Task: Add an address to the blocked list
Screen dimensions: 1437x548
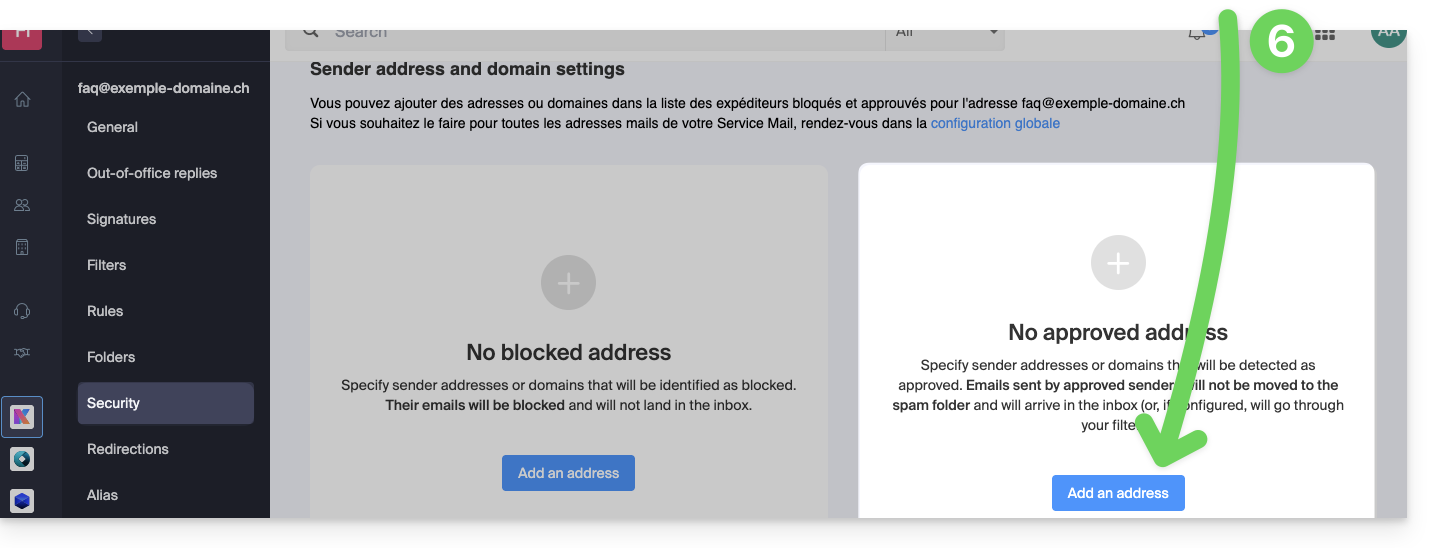Action: click(568, 473)
